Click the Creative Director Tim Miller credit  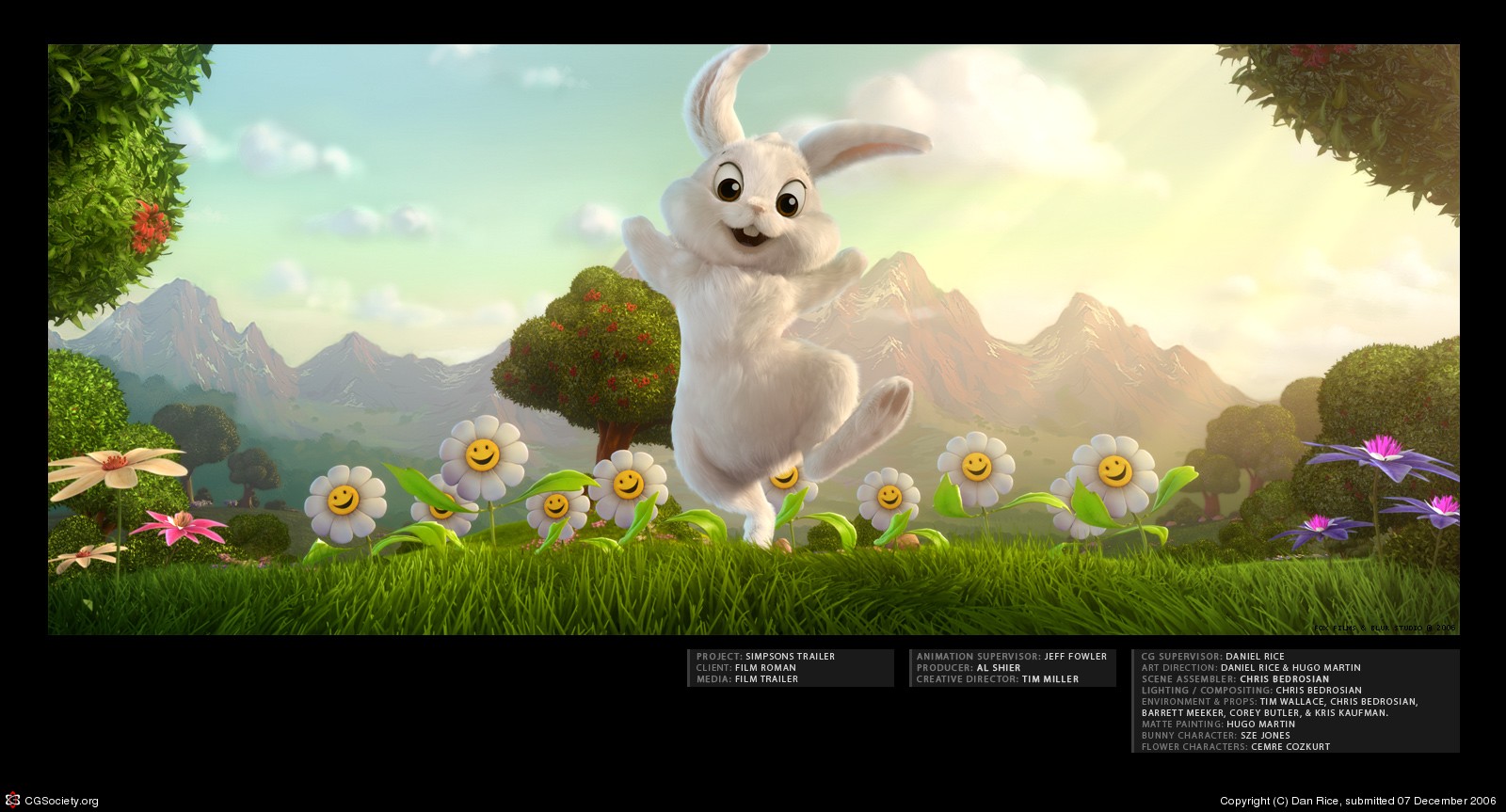click(x=997, y=679)
